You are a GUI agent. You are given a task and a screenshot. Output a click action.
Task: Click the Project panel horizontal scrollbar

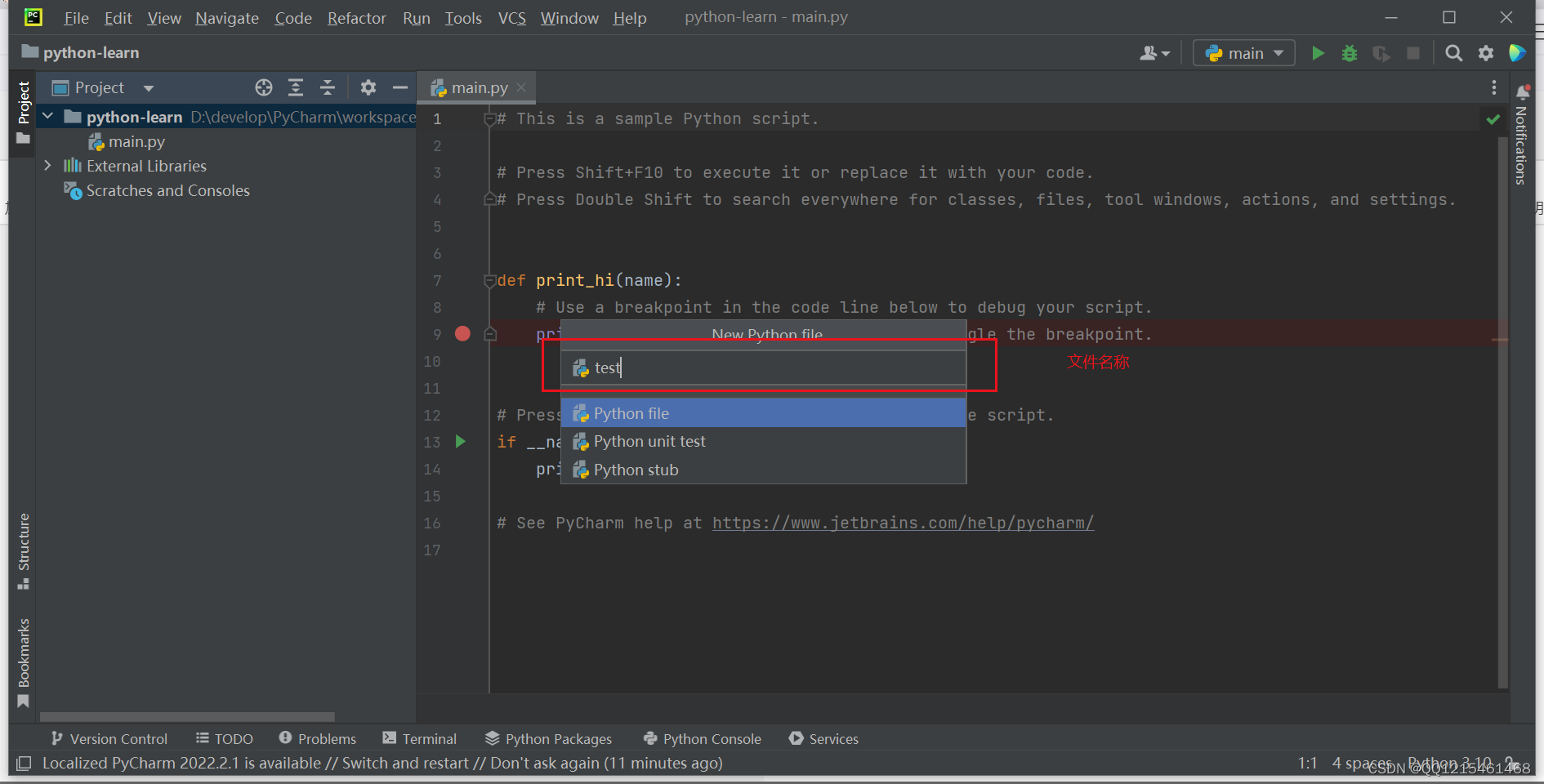pyautogui.click(x=187, y=717)
